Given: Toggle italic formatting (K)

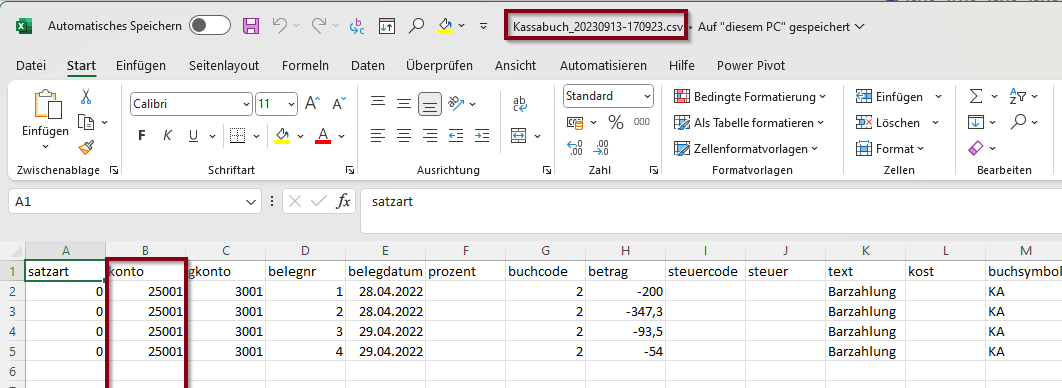Looking at the screenshot, I should click(x=167, y=136).
